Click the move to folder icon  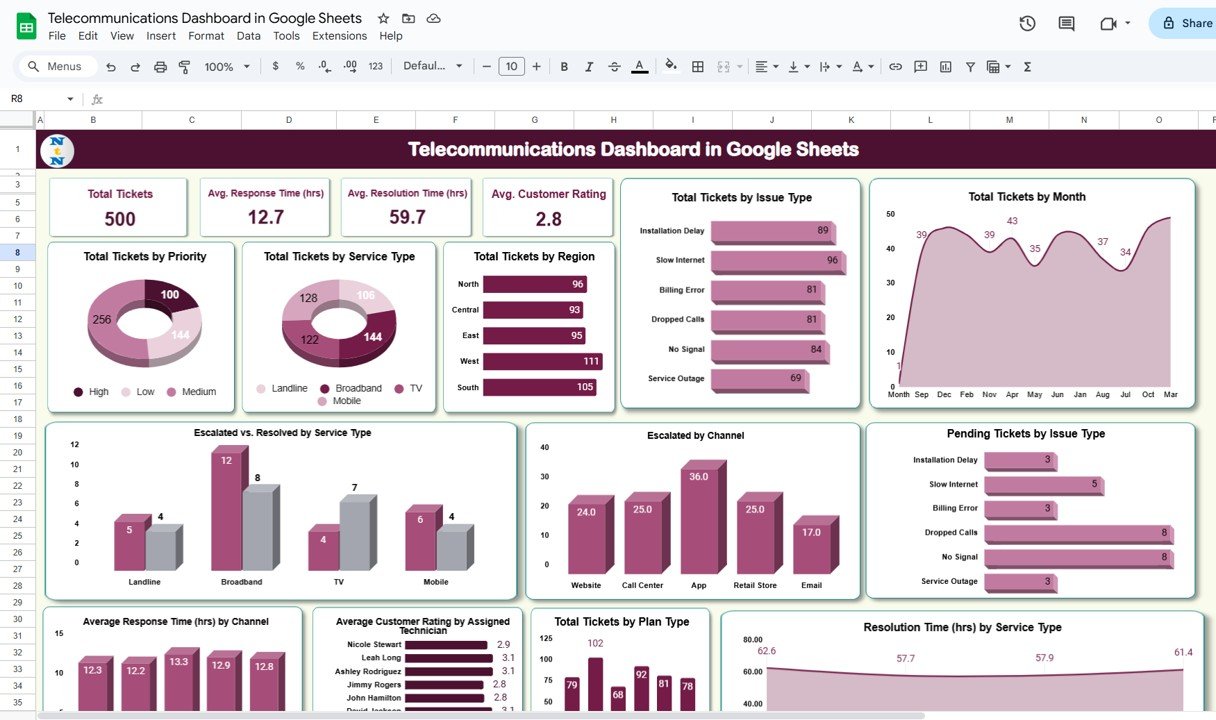click(408, 19)
